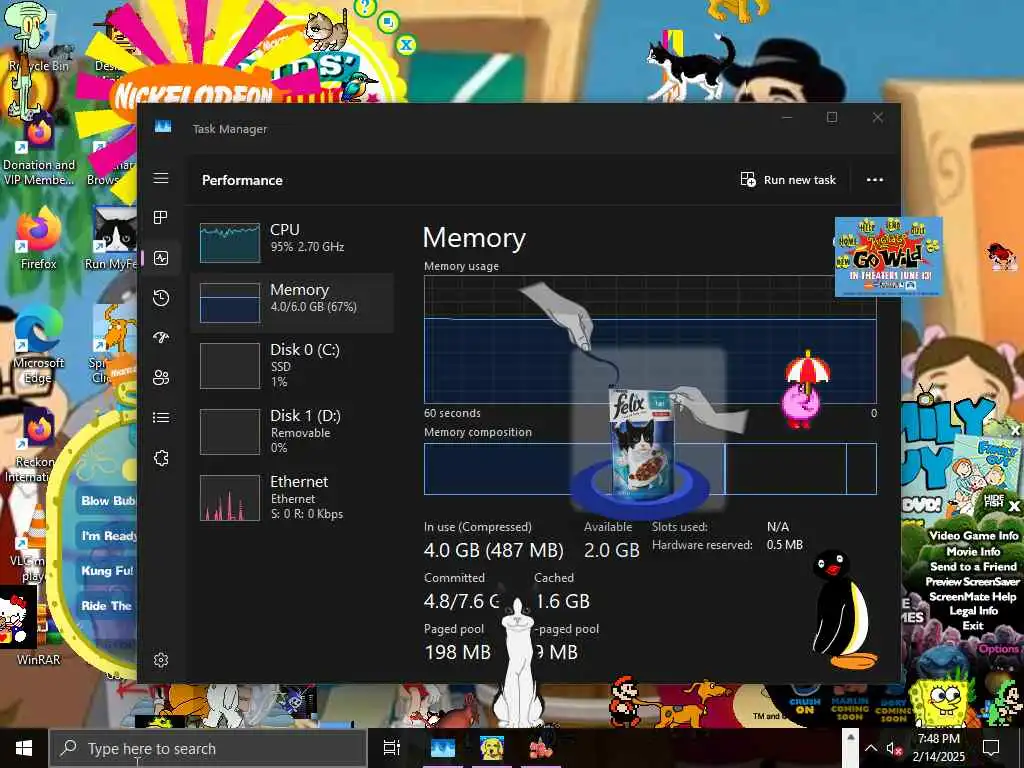This screenshot has height=768, width=1024.
Task: Open the Users icon in sidebar
Action: 161,377
